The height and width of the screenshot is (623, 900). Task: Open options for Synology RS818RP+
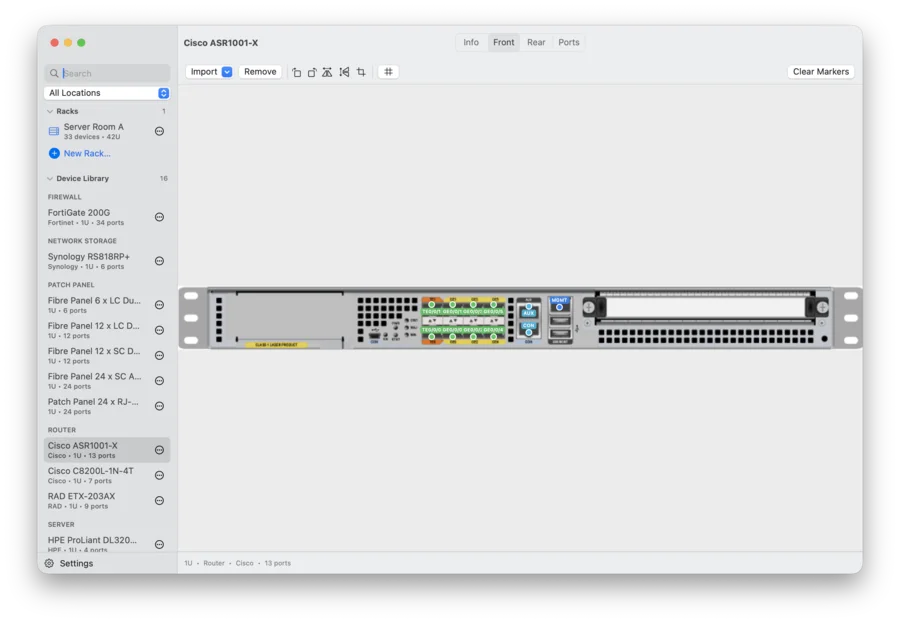160,261
